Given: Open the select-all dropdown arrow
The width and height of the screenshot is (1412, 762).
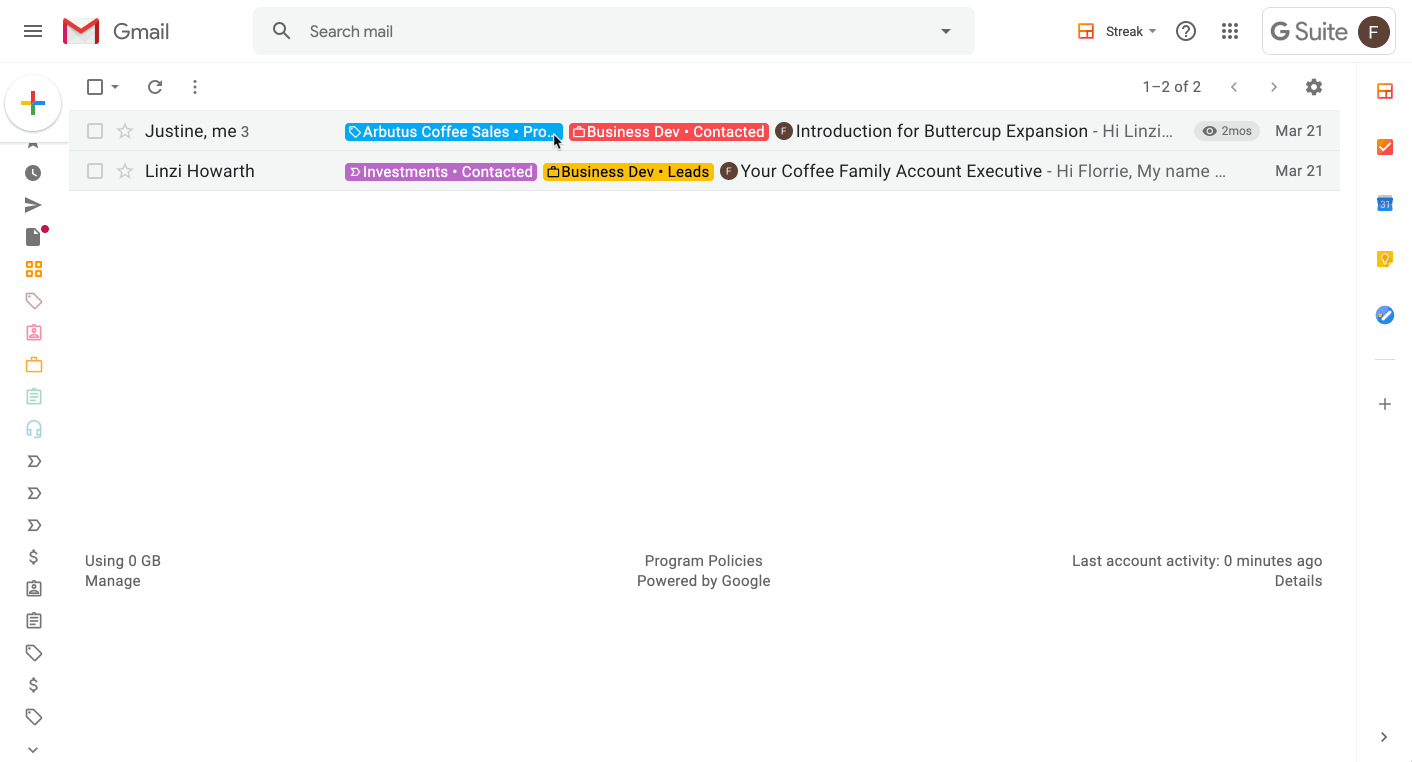Looking at the screenshot, I should click(117, 87).
